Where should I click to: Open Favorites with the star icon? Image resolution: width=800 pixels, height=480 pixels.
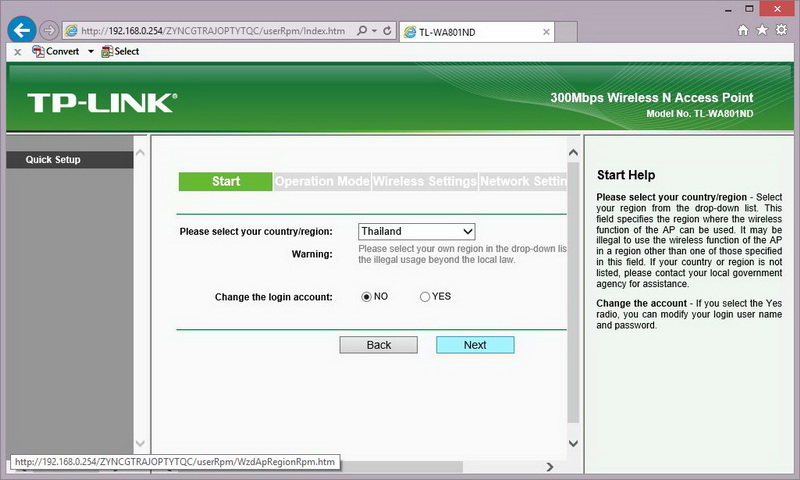click(762, 30)
